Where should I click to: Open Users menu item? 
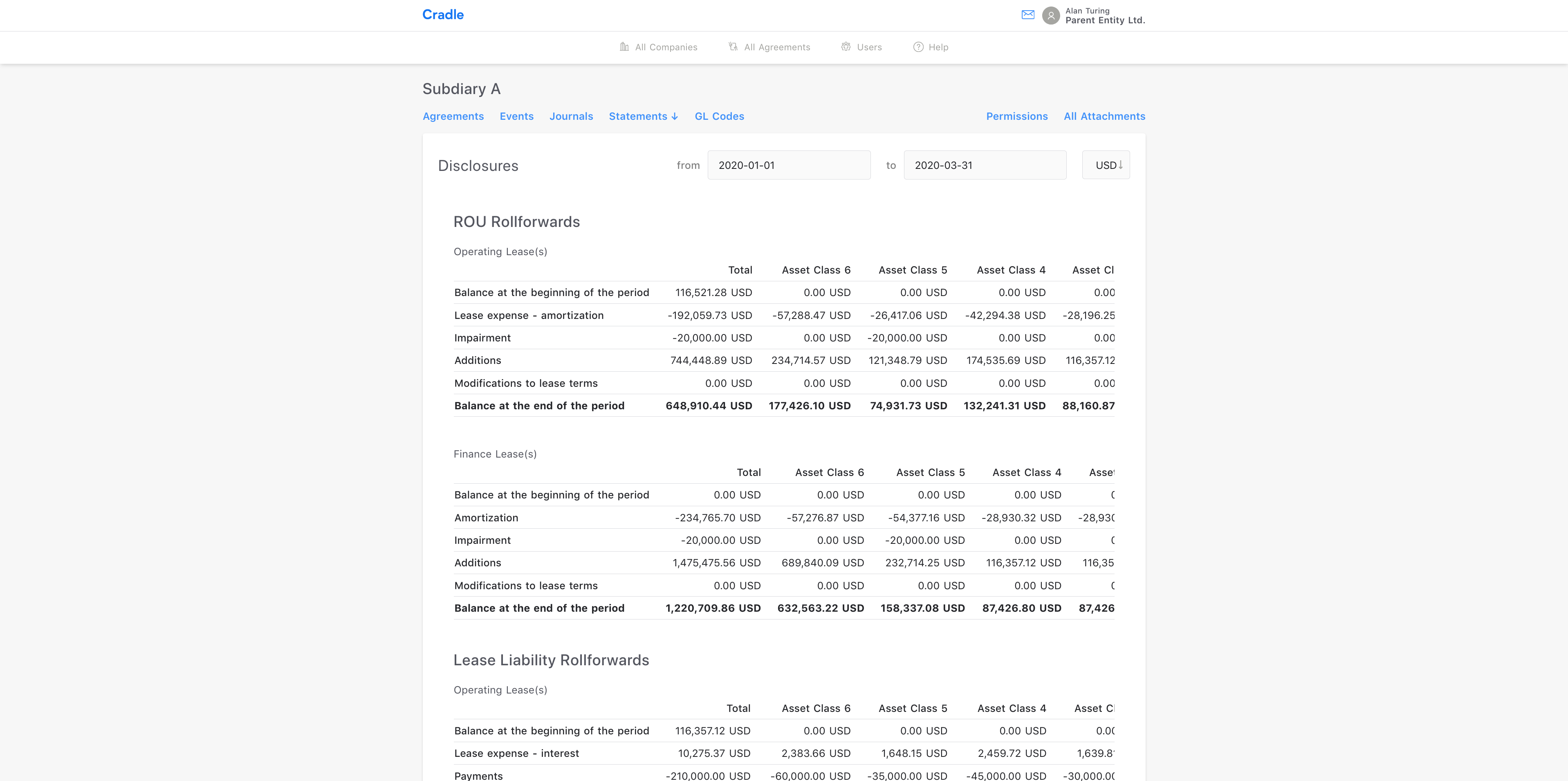point(861,47)
